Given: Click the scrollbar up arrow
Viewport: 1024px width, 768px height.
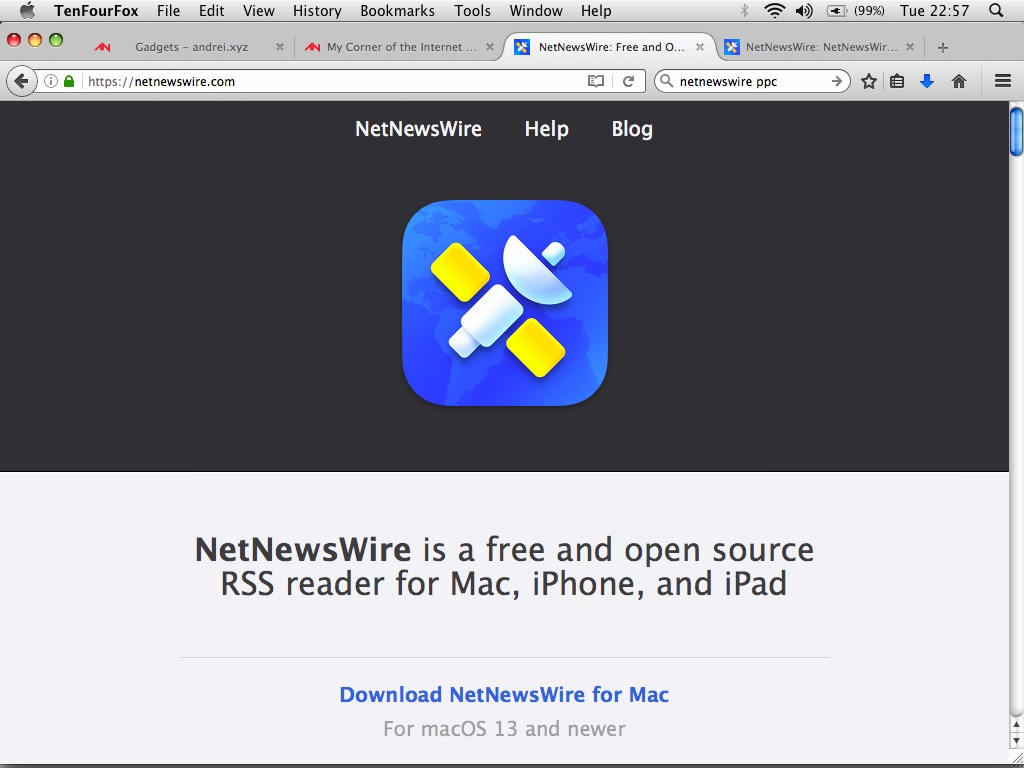Looking at the screenshot, I should point(1016,724).
